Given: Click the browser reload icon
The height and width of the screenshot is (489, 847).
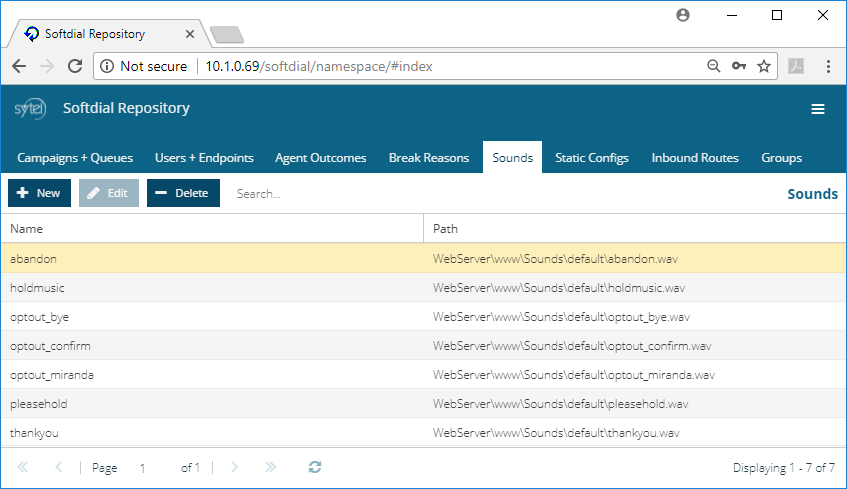Looking at the screenshot, I should [x=75, y=66].
